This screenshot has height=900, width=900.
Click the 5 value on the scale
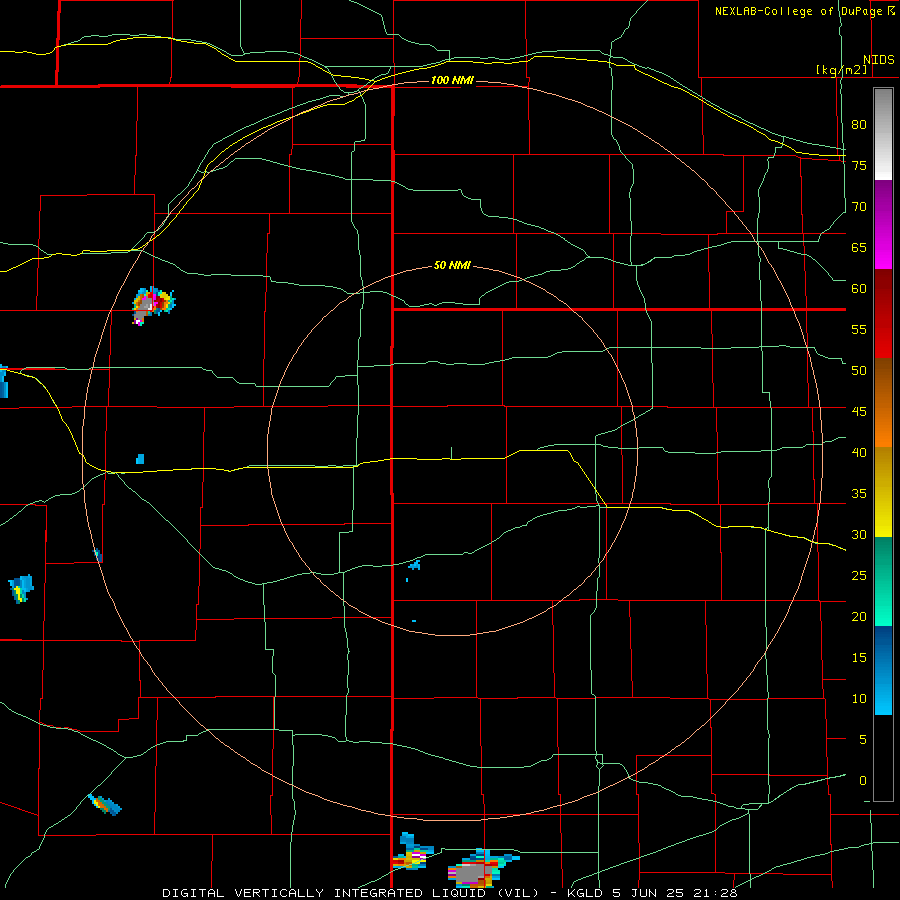[x=863, y=739]
